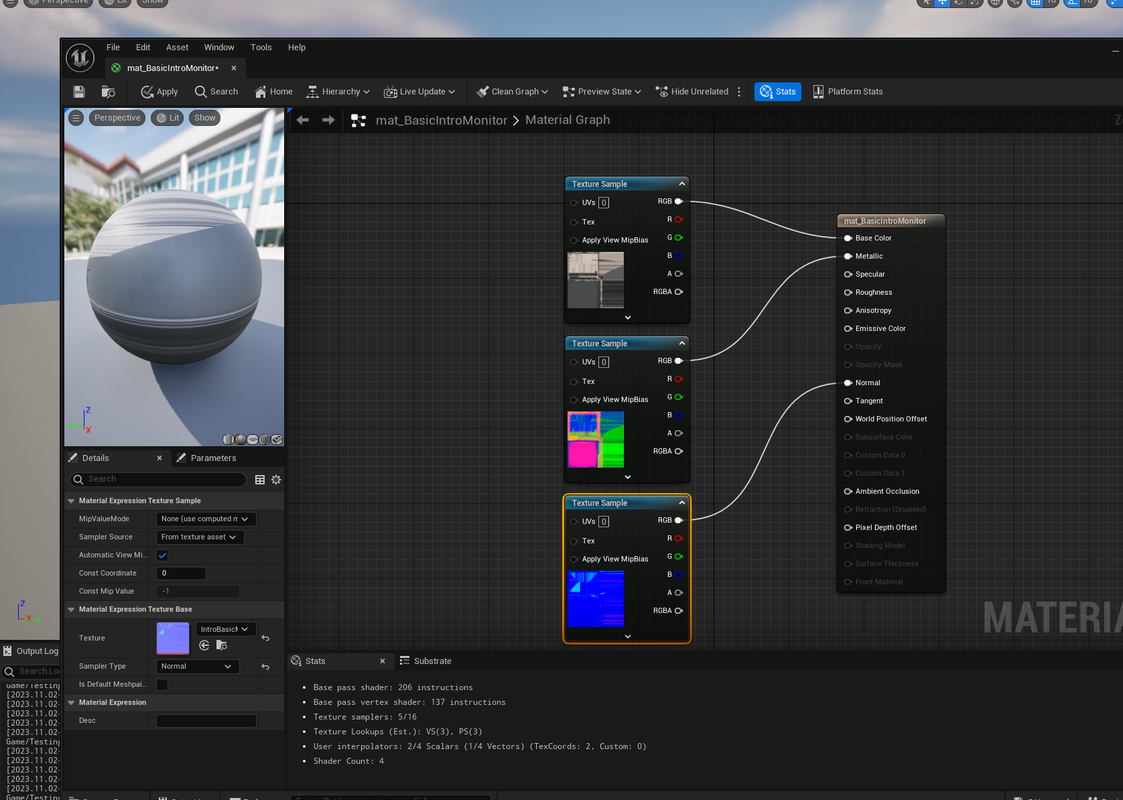Screen dimensions: 1123x800
Task: Click the Metallic input pin
Action: point(848,256)
